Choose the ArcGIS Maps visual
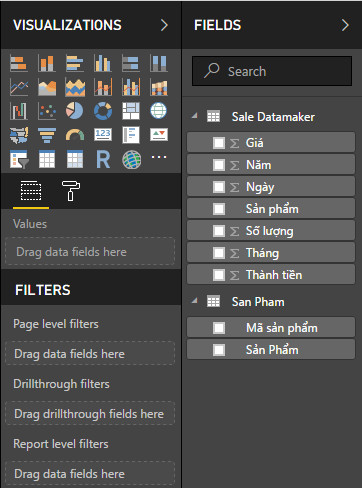The width and height of the screenshot is (362, 488). pos(131,159)
